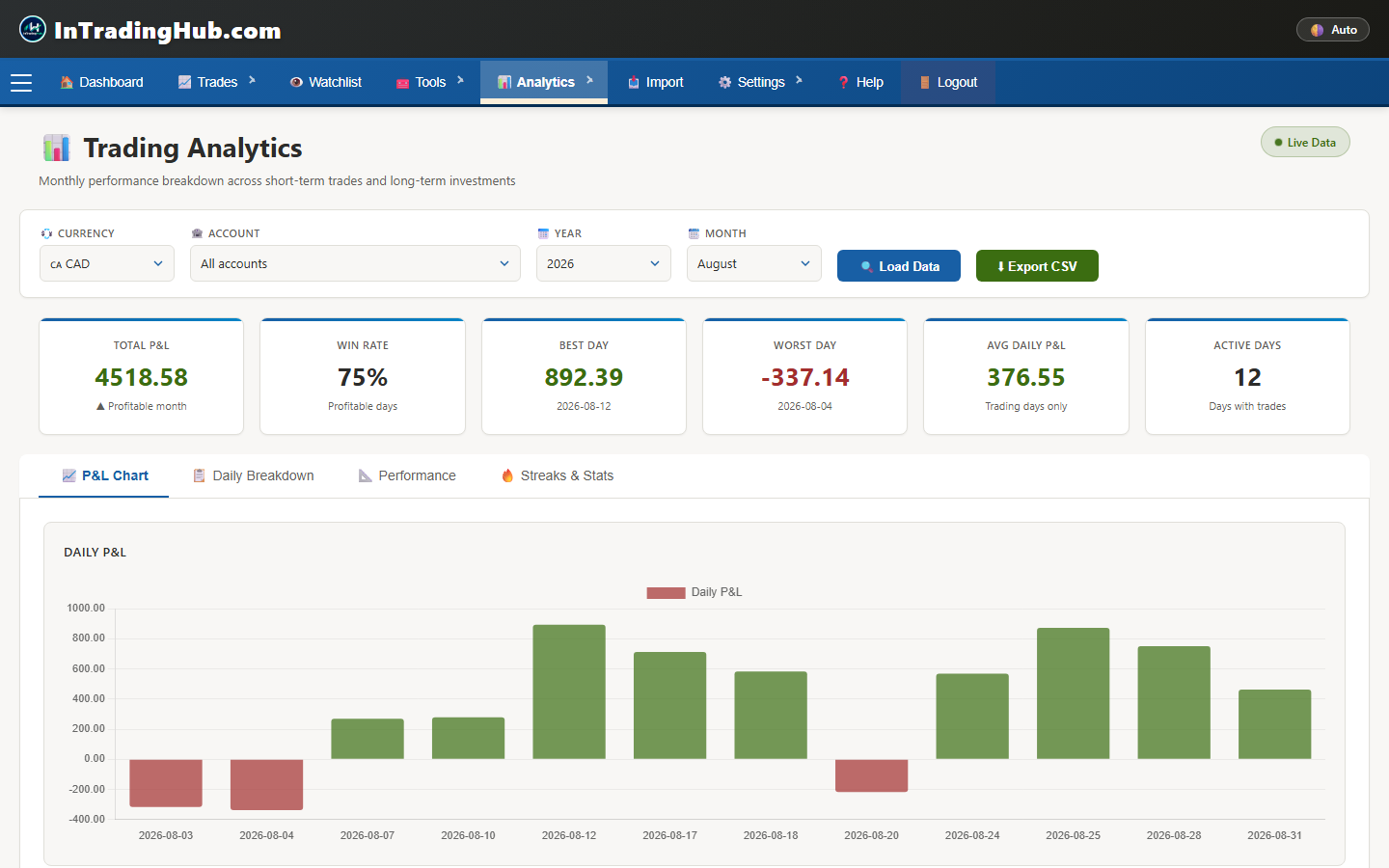This screenshot has width=1389, height=868.
Task: Expand the Analytics submenu arrow
Action: (589, 80)
